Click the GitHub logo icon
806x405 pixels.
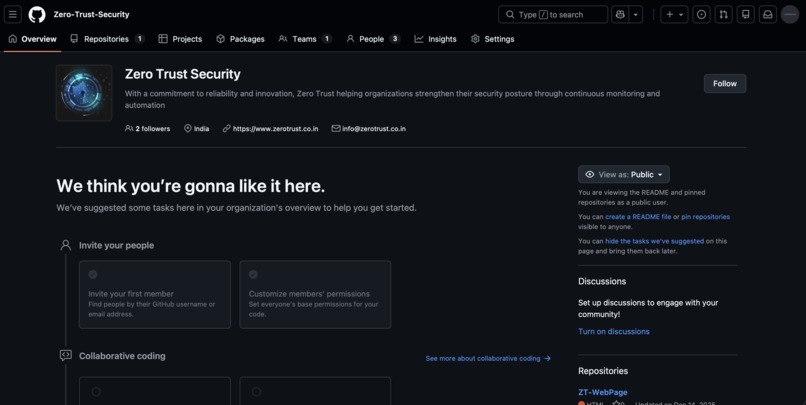click(x=37, y=14)
